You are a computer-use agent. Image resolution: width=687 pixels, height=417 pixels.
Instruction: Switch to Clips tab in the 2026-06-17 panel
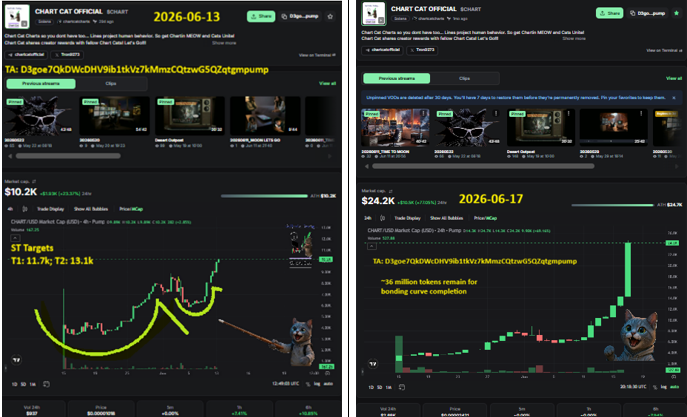464,78
